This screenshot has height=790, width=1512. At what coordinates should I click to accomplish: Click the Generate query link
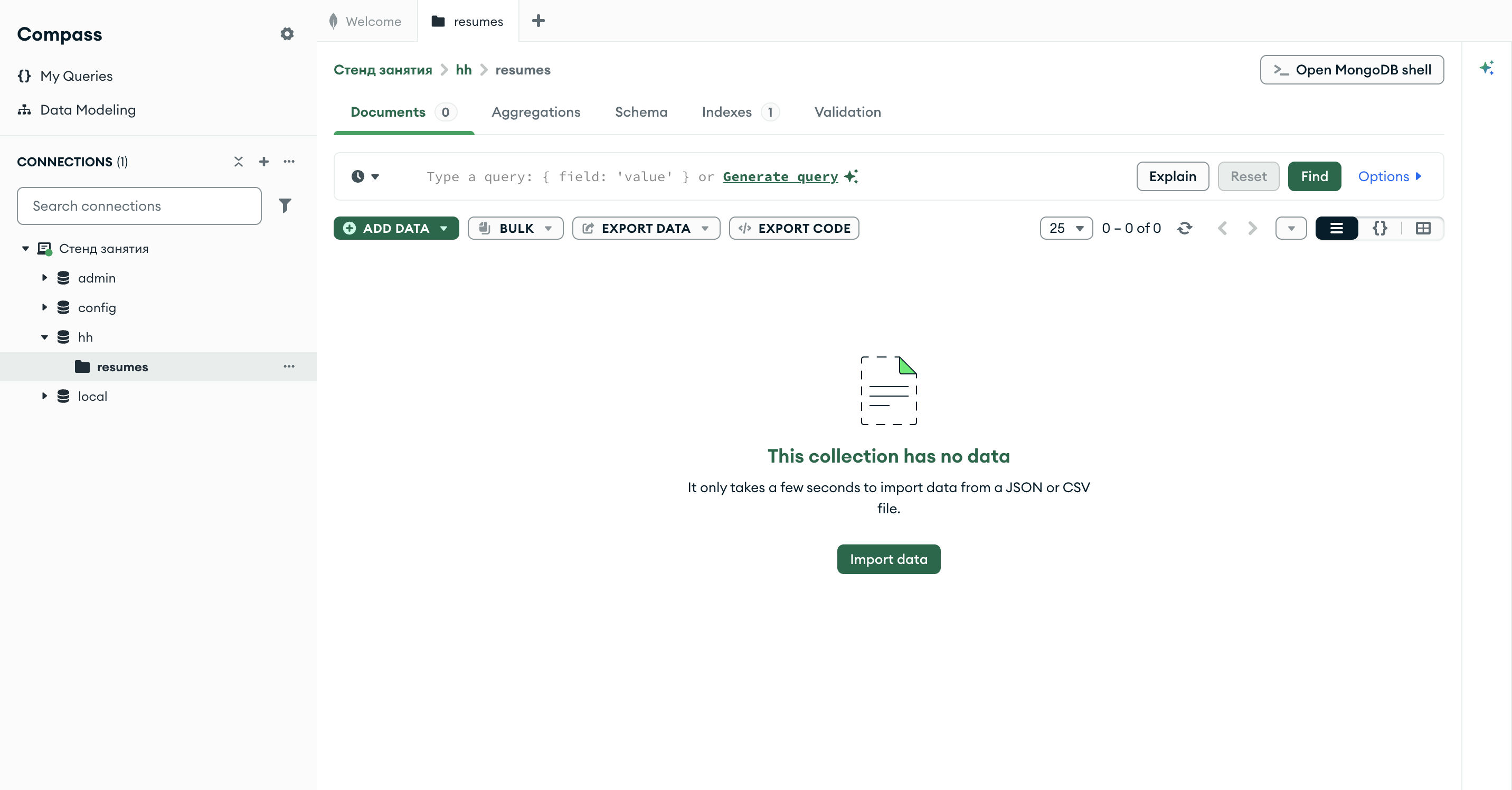(x=780, y=177)
